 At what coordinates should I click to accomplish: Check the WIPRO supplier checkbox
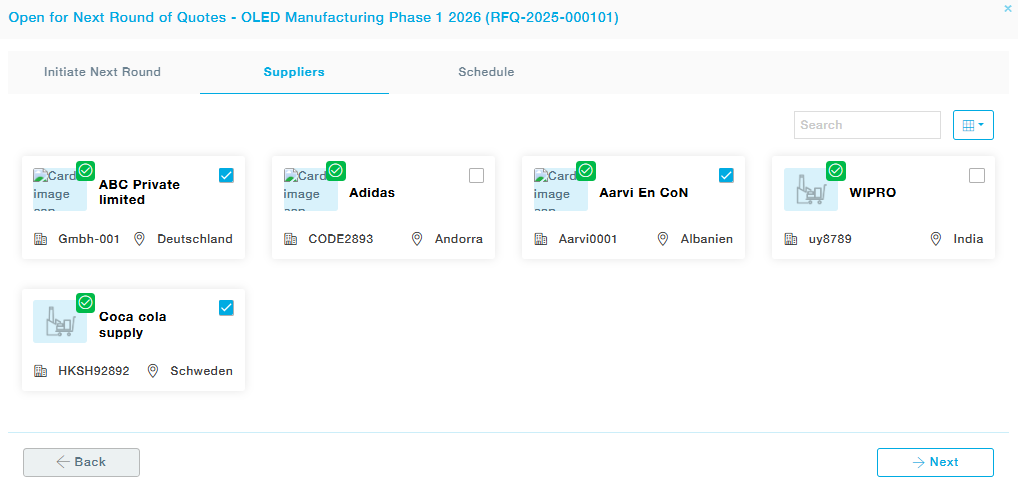tap(977, 176)
